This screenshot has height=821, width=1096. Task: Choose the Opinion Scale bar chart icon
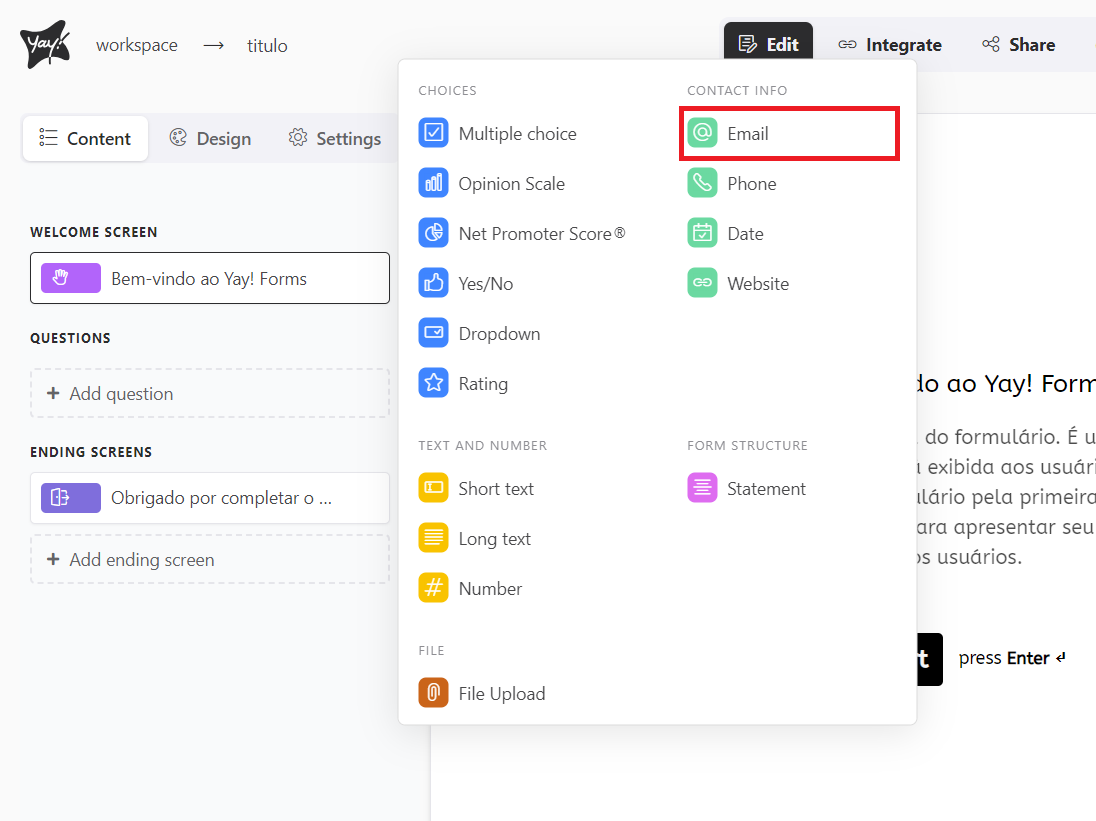pos(433,183)
